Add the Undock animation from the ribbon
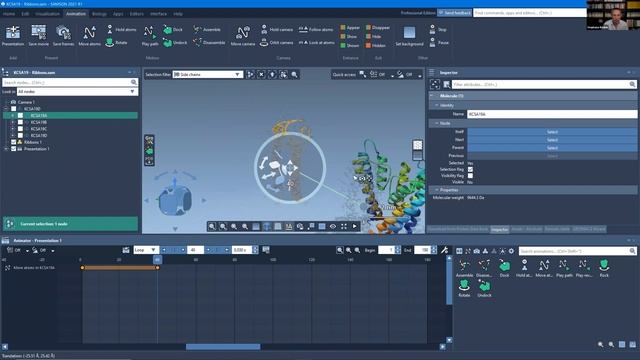 [x=175, y=42]
